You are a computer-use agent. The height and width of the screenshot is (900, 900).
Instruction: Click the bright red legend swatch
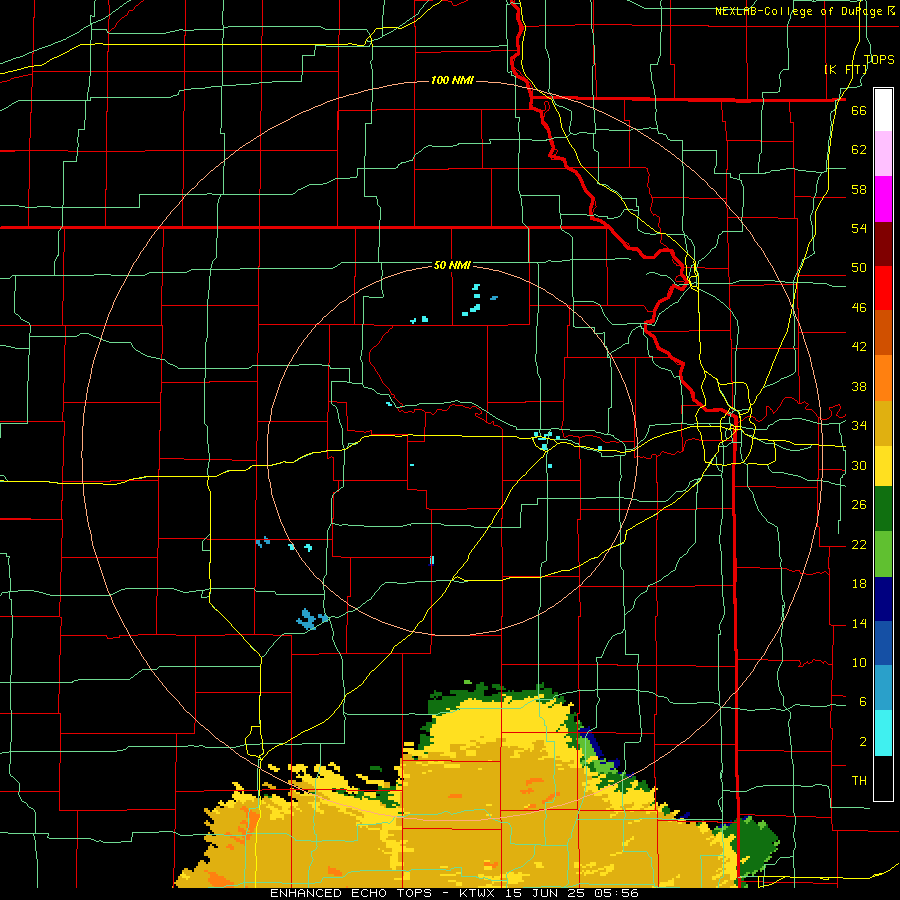coord(883,288)
